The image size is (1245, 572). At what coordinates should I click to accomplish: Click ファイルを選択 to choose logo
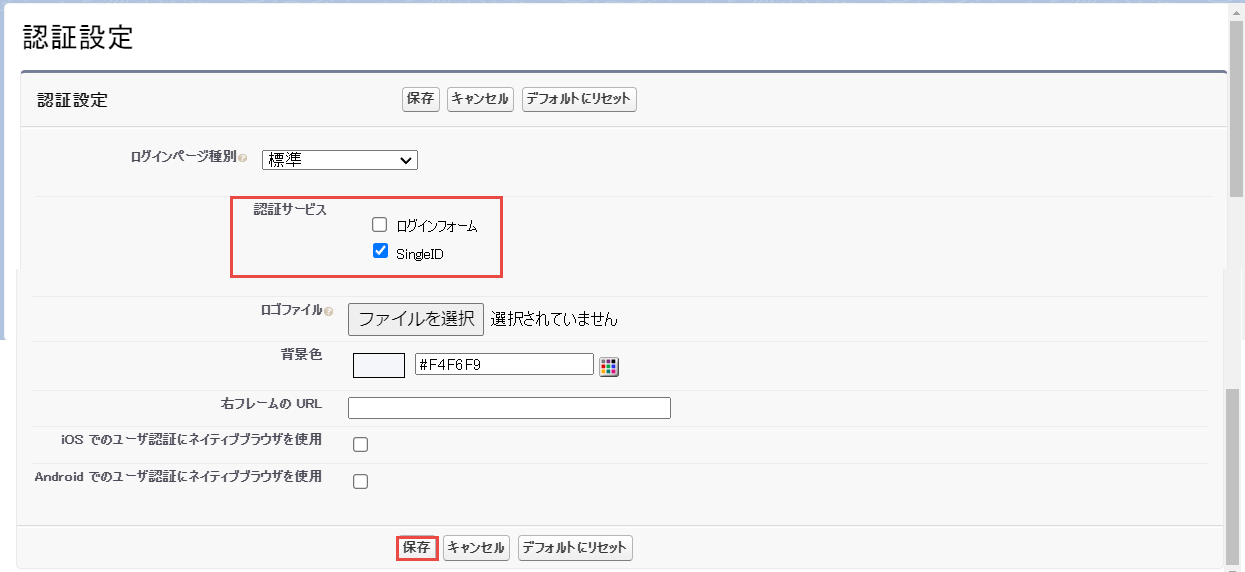point(416,319)
